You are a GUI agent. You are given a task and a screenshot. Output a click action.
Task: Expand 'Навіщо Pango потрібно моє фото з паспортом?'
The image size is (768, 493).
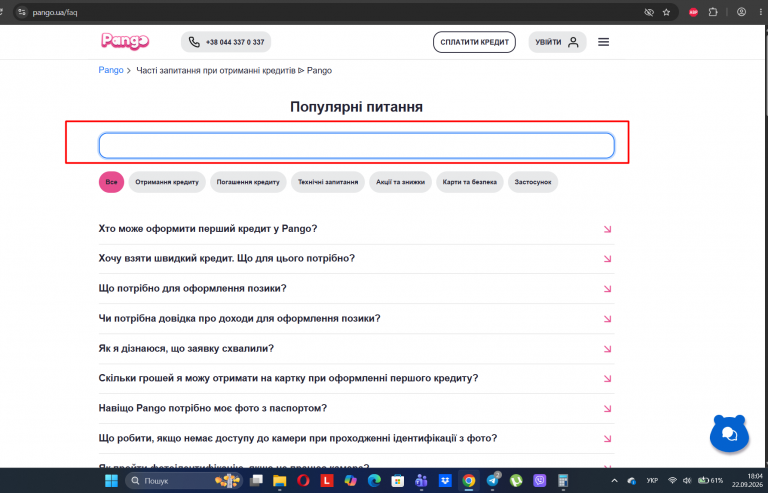pos(356,408)
